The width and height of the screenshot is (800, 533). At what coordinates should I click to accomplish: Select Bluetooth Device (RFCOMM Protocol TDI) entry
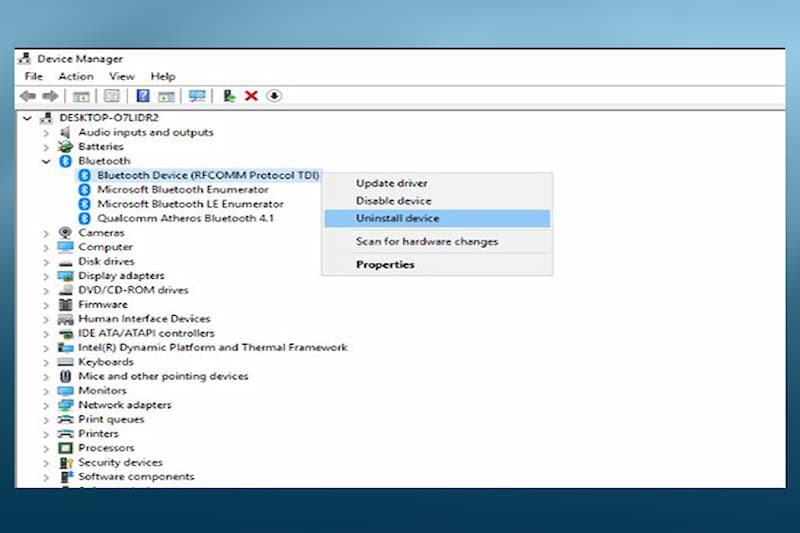coord(208,175)
